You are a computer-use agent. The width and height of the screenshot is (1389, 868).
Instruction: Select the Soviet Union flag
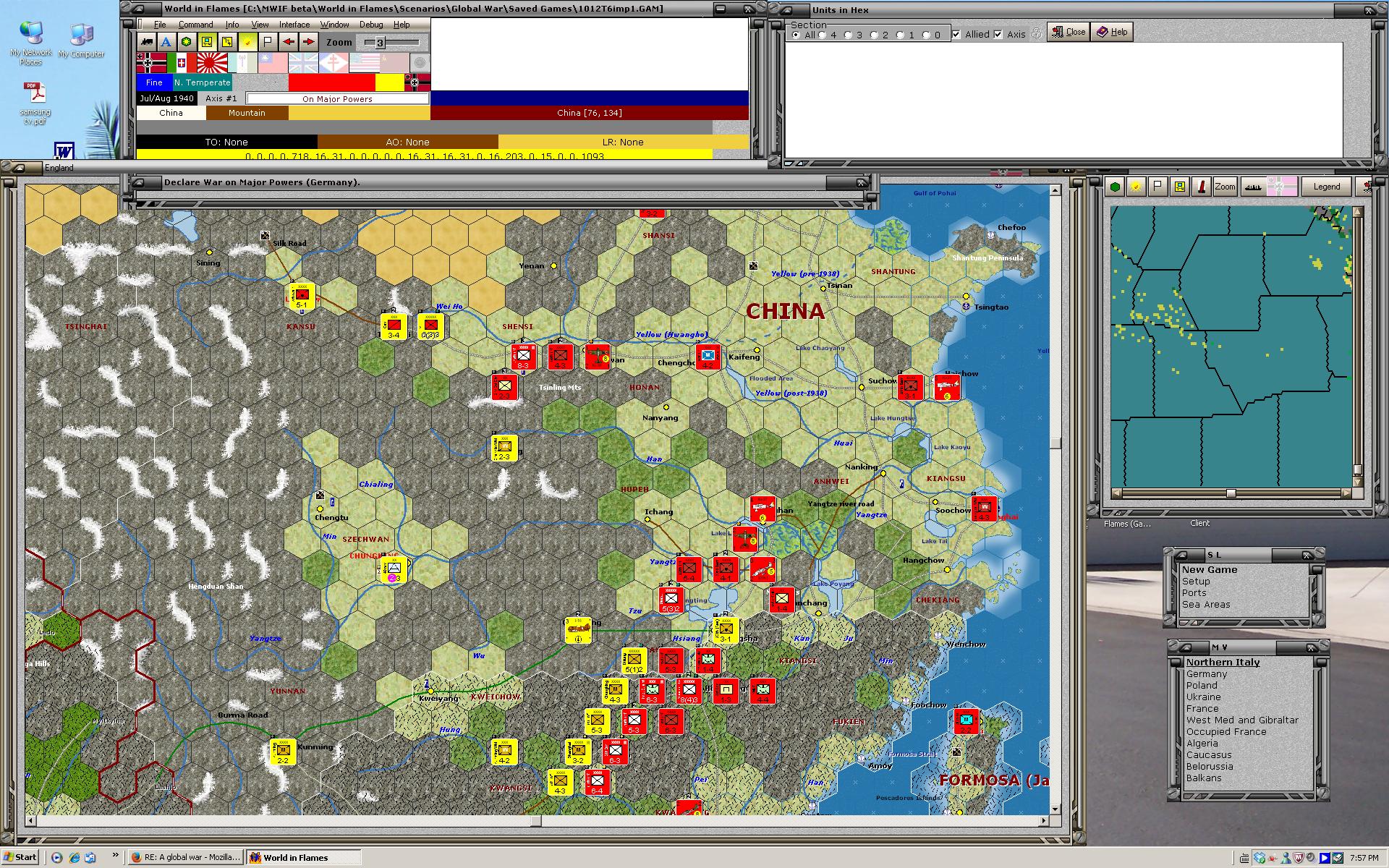[394, 63]
